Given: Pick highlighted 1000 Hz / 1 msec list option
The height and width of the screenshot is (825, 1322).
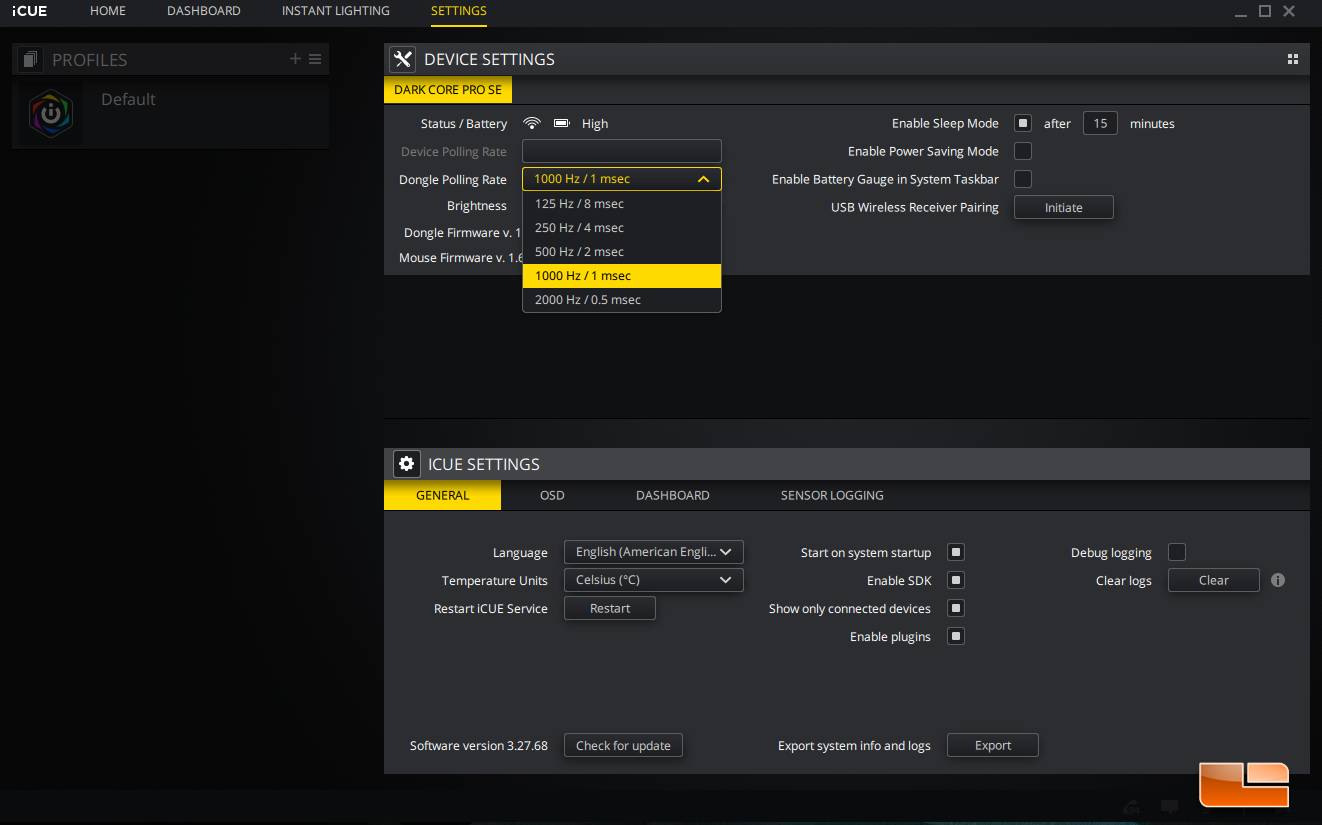Looking at the screenshot, I should [x=622, y=275].
